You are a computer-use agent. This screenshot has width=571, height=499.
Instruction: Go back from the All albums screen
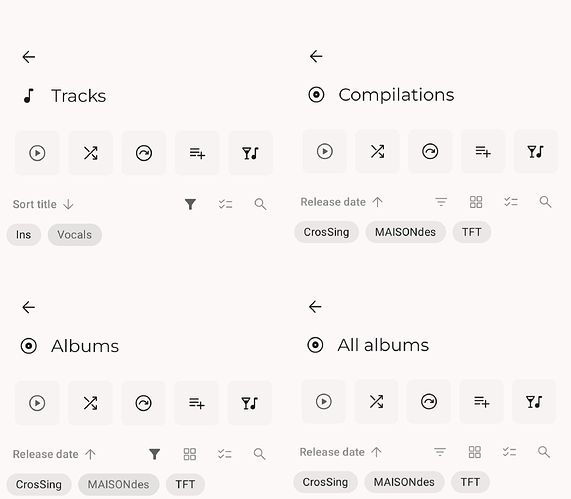point(315,307)
